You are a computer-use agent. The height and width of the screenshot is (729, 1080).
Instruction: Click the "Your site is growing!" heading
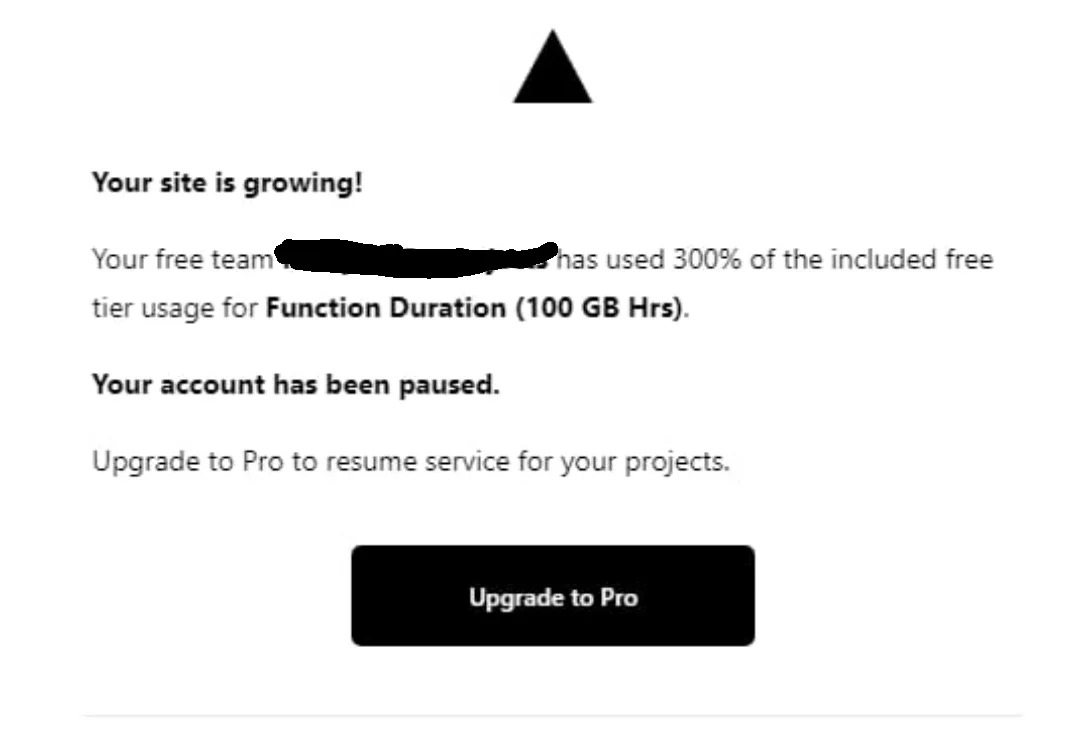click(x=227, y=184)
